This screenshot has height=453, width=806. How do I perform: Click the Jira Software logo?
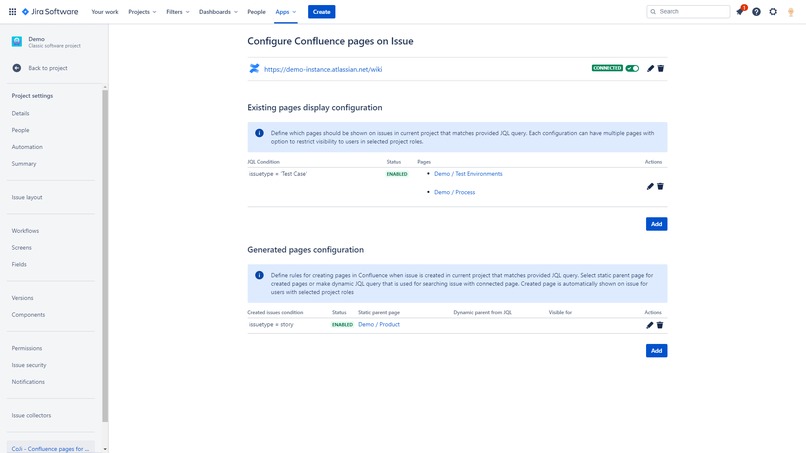tap(50, 11)
